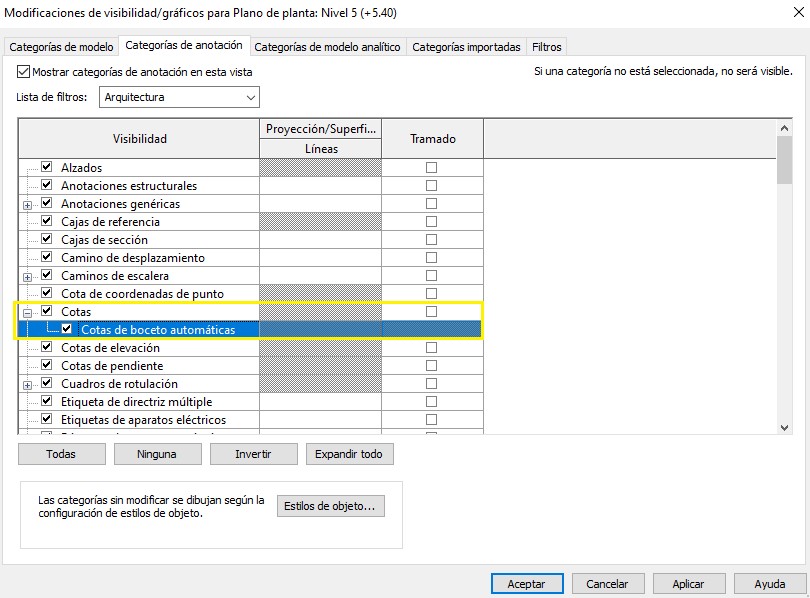Open Estilos de objeto settings

pos(330,506)
